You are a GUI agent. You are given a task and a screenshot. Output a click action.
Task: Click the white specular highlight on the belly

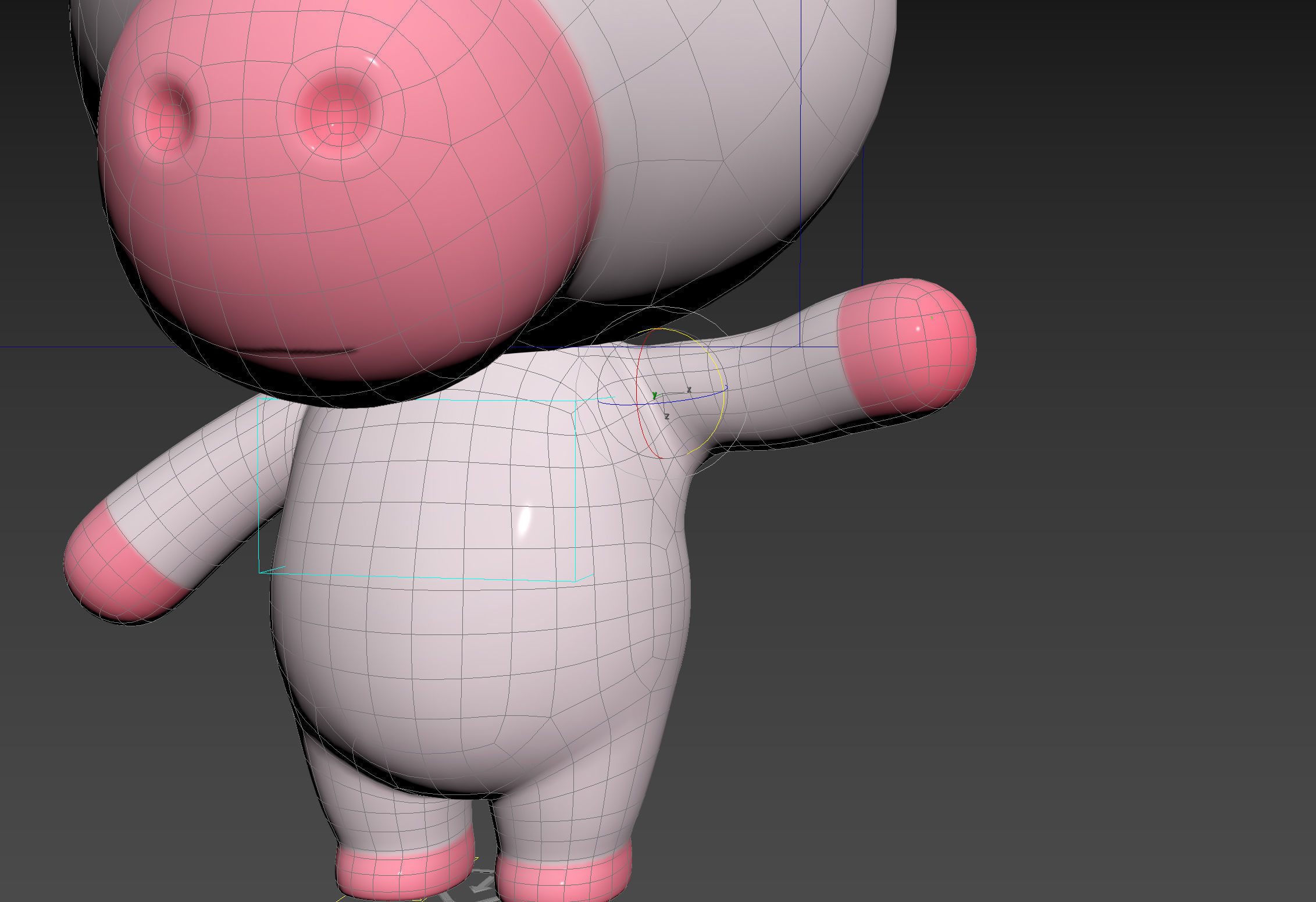524,520
